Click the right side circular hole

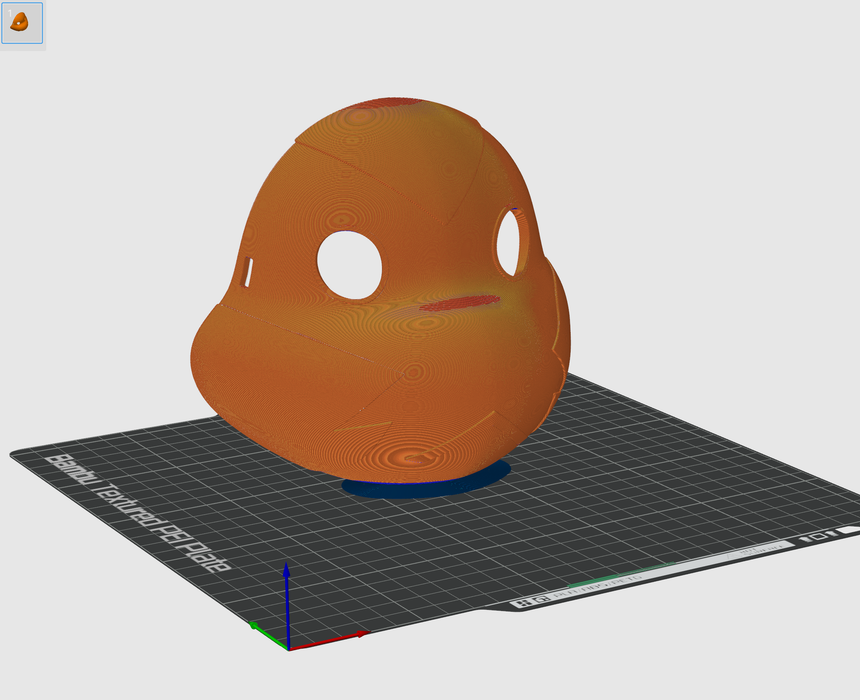pos(510,243)
